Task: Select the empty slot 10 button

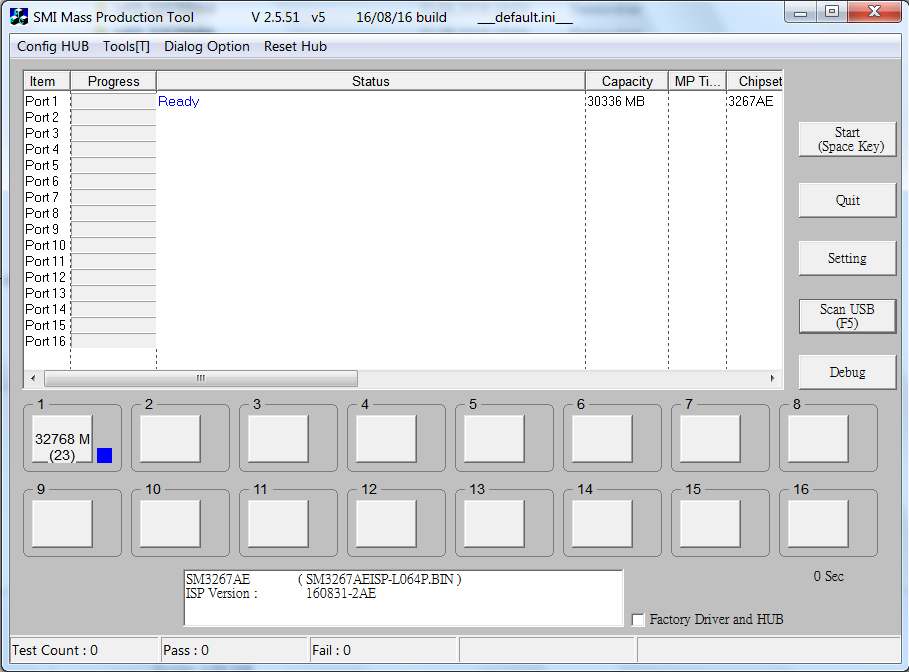Action: click(x=170, y=524)
